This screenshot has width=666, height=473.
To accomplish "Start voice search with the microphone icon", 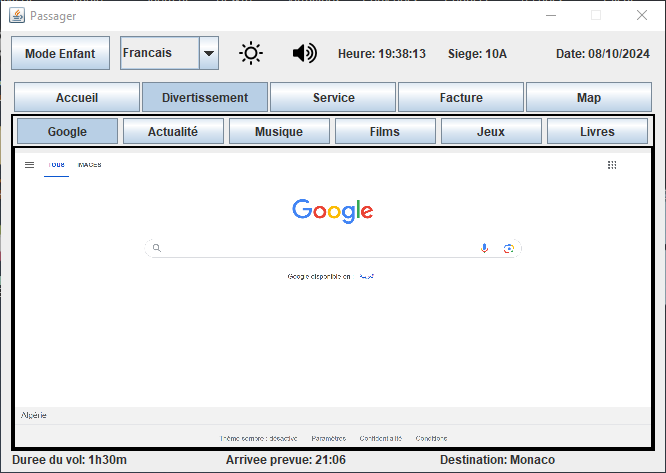I will click(x=485, y=248).
